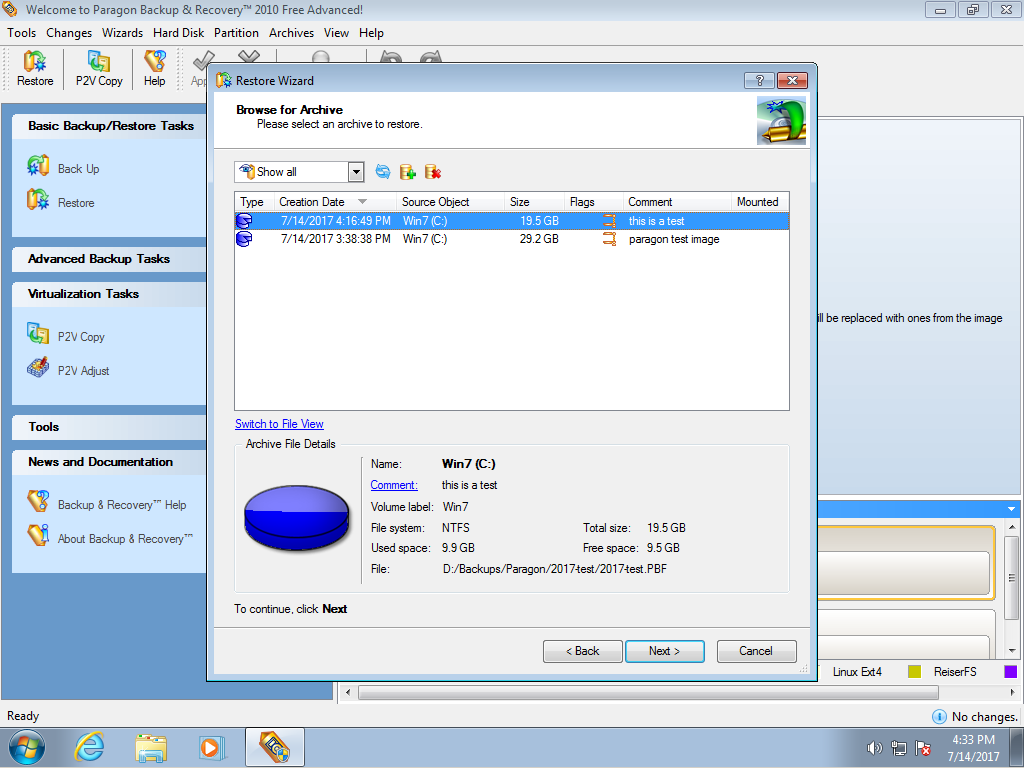The image size is (1024, 768).
Task: Click the Comment link in archive details
Action: point(394,485)
